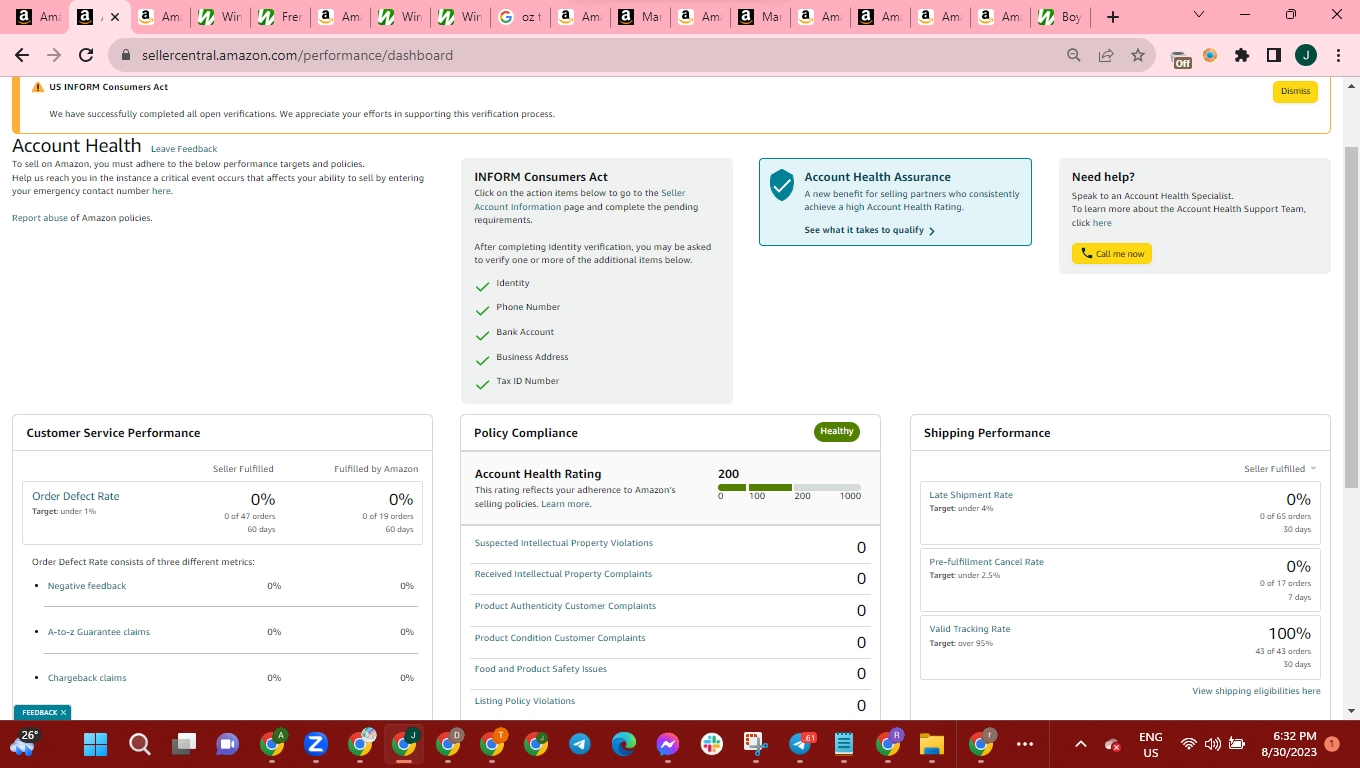
Task: Show the taskbar overflow three-dot menu
Action: (x=1024, y=744)
